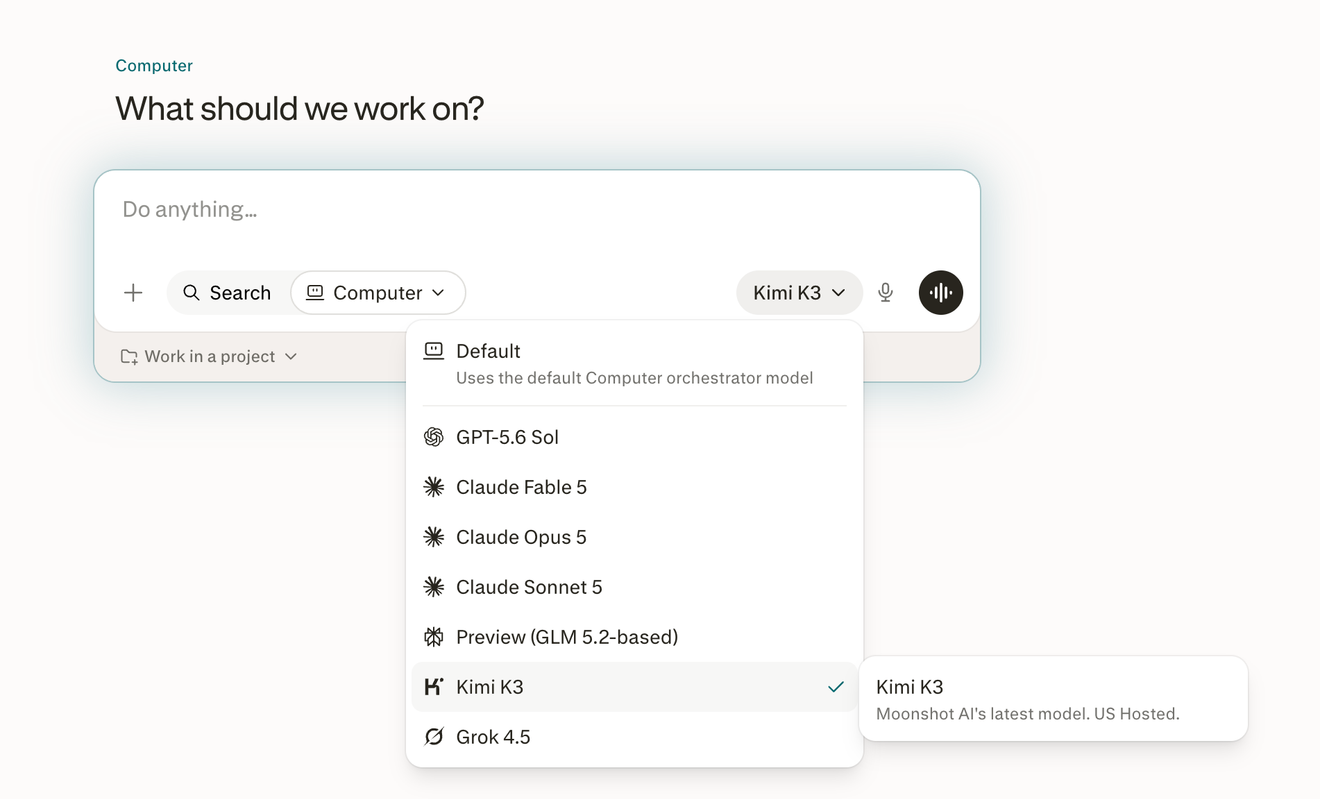Click the OpenAI logo beside GPT-5.6 Sol
Viewport: 1320px width, 799px height.
[433, 437]
